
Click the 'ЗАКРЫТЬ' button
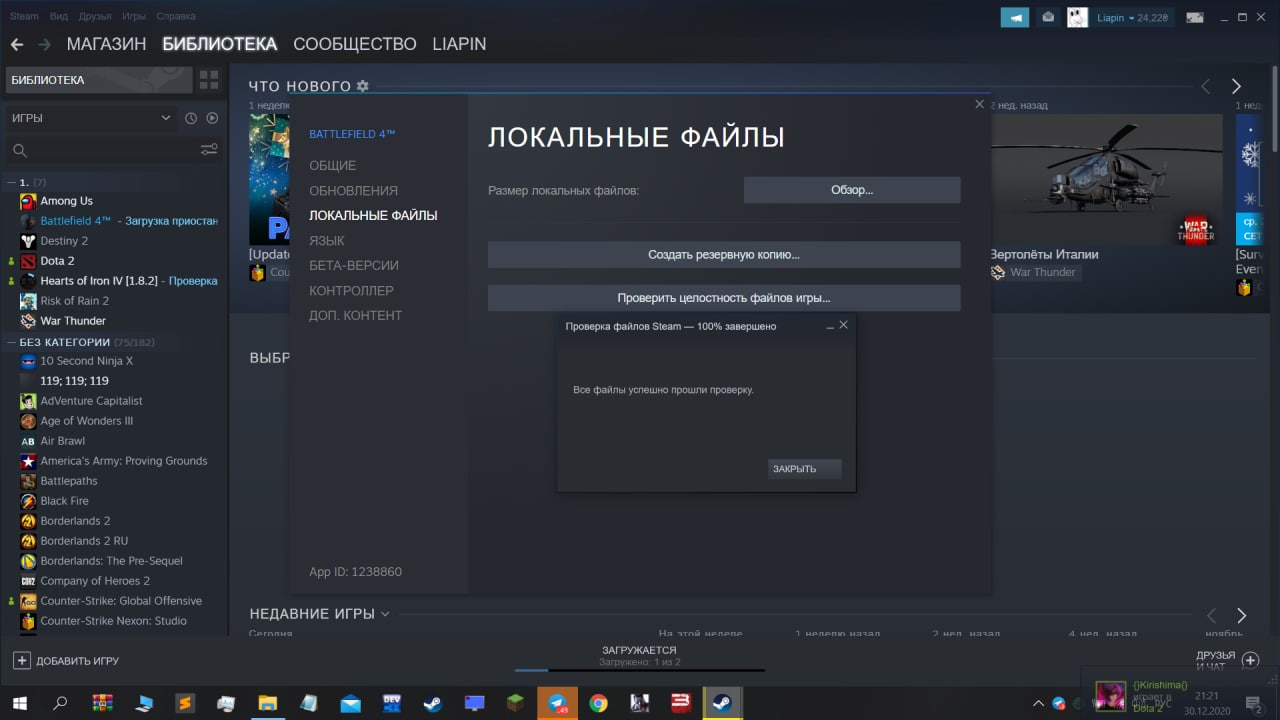click(805, 469)
